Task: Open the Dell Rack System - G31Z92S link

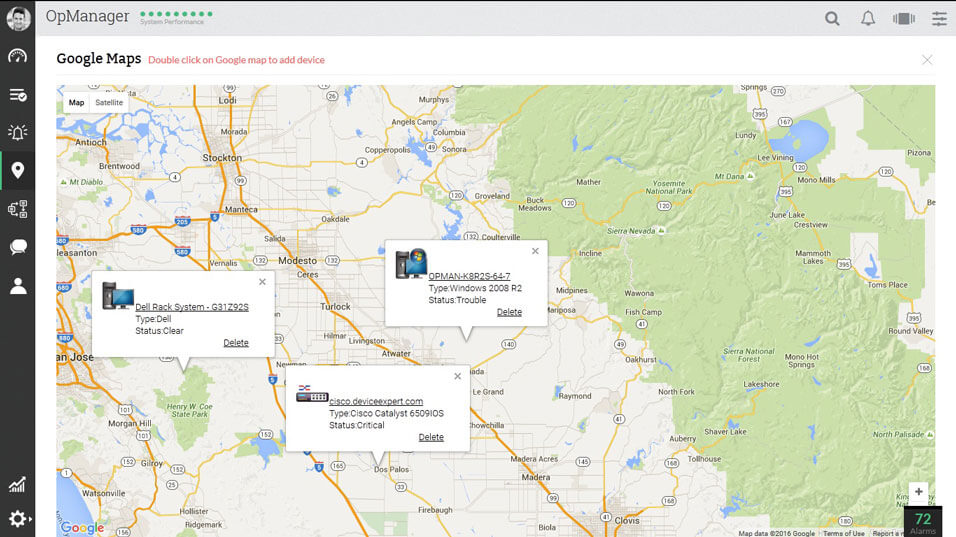Action: coord(191,307)
